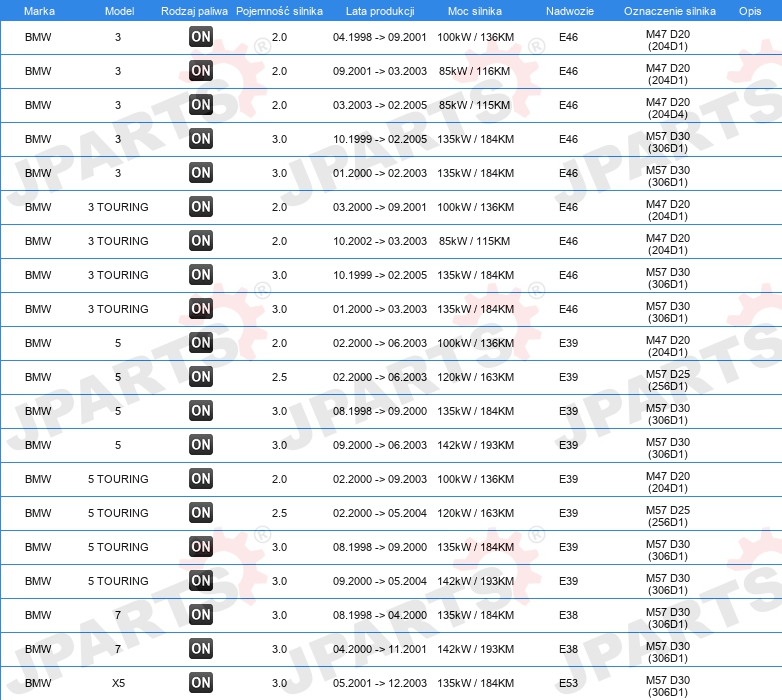Click ON icon in the 10.2002 -> 03.2003 row
The image size is (782, 700).
[201, 241]
